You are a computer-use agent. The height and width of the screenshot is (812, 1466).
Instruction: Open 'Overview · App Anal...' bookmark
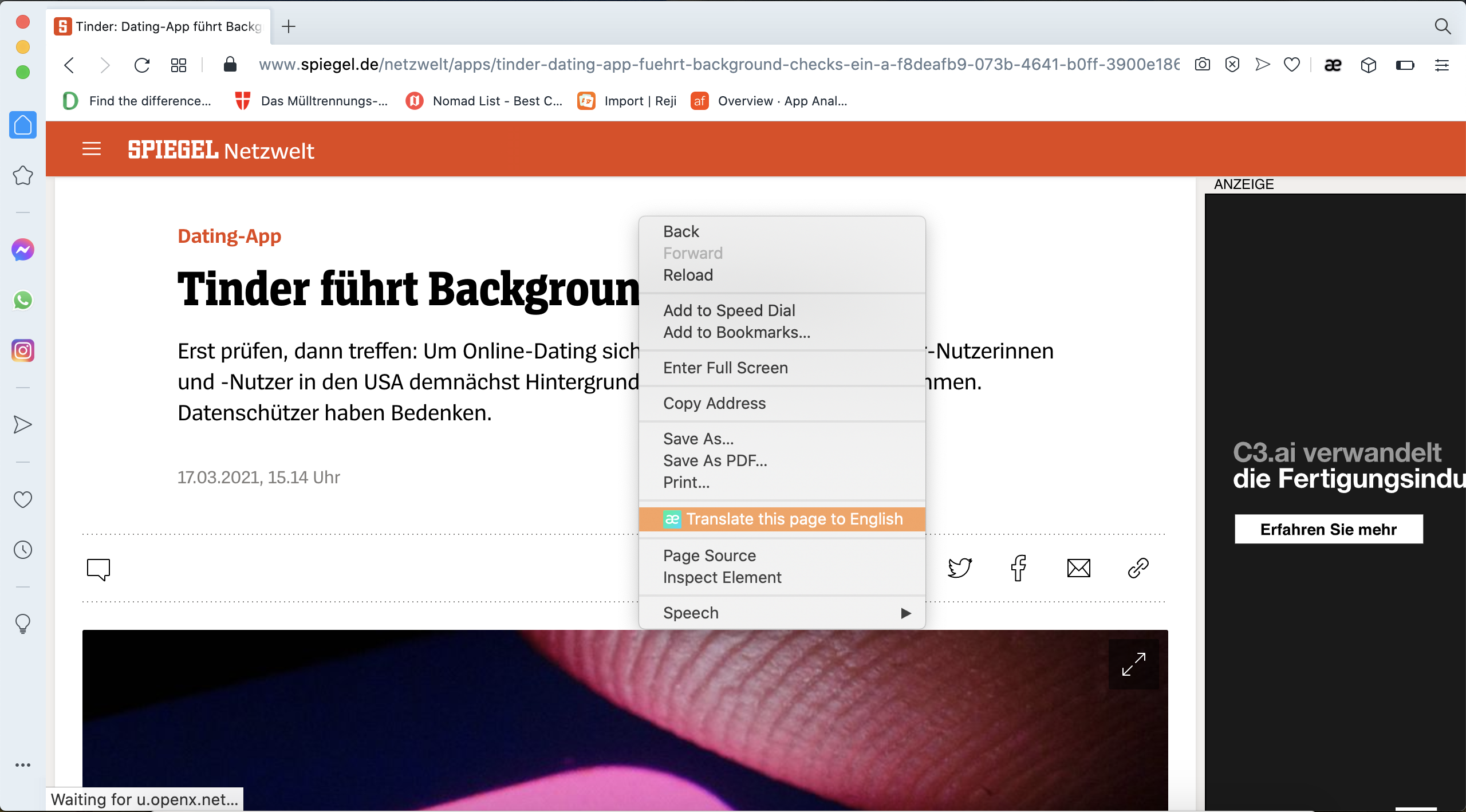click(x=769, y=101)
